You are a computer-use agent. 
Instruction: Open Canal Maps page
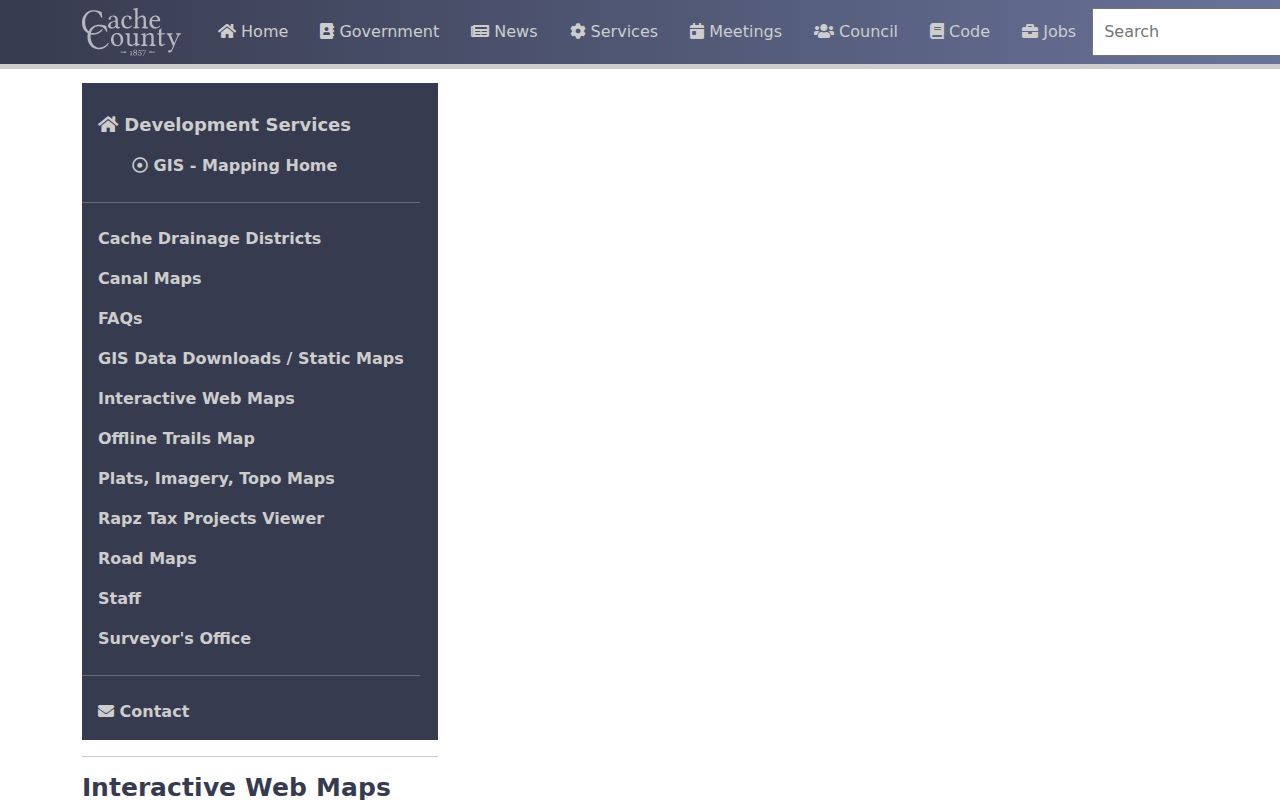[150, 278]
